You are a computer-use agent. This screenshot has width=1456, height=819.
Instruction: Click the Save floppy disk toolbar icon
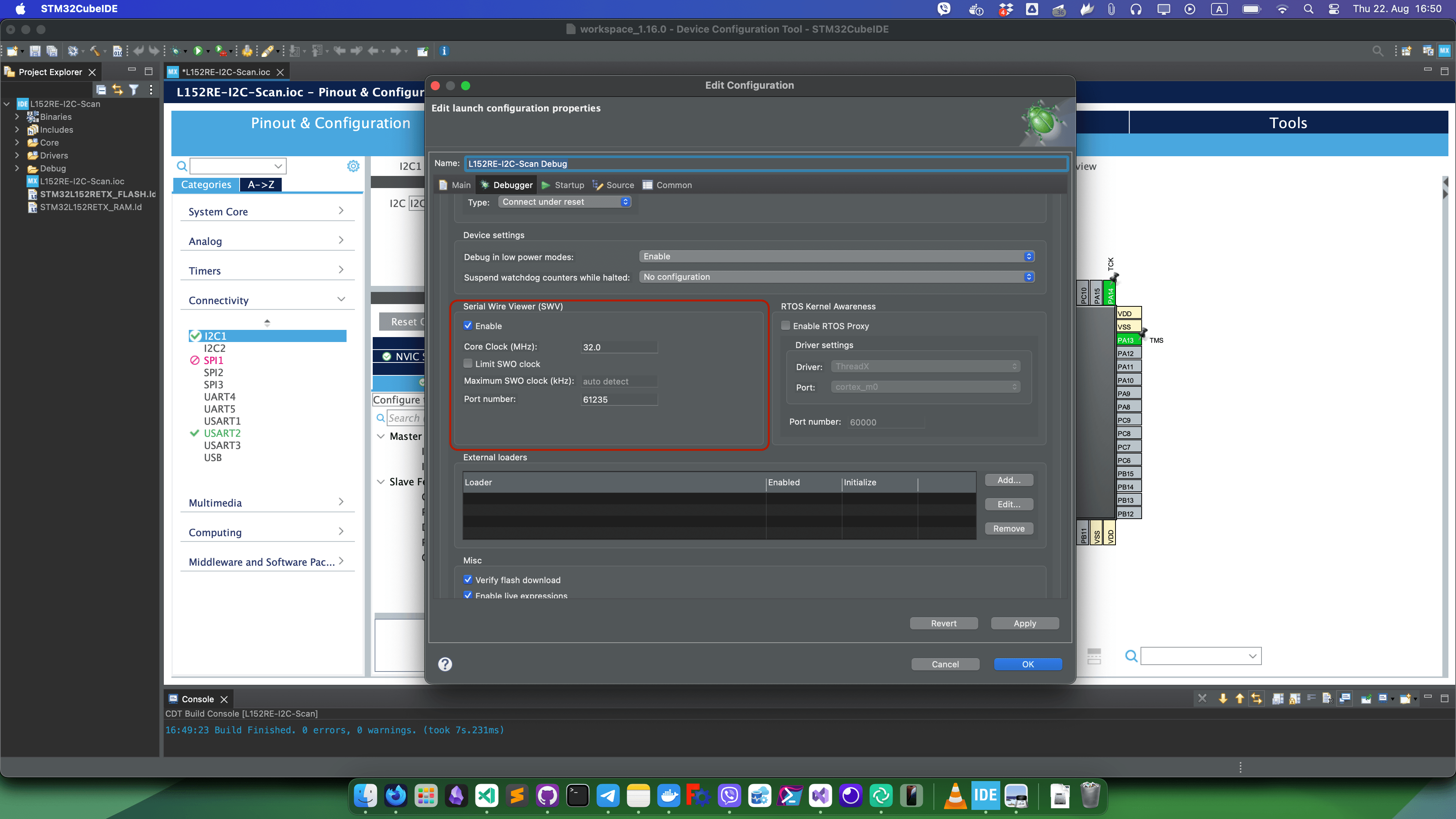[x=35, y=51]
